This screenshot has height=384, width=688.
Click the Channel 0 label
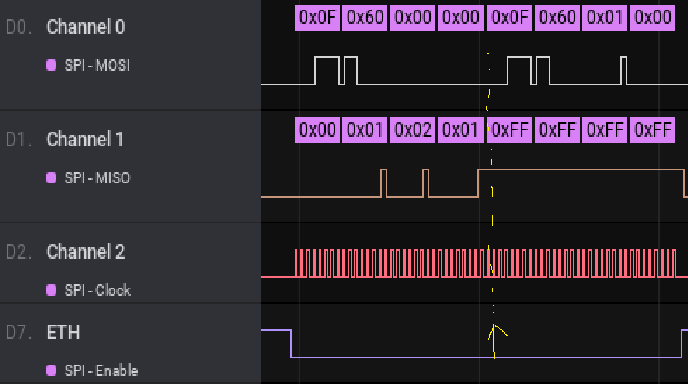(x=86, y=27)
